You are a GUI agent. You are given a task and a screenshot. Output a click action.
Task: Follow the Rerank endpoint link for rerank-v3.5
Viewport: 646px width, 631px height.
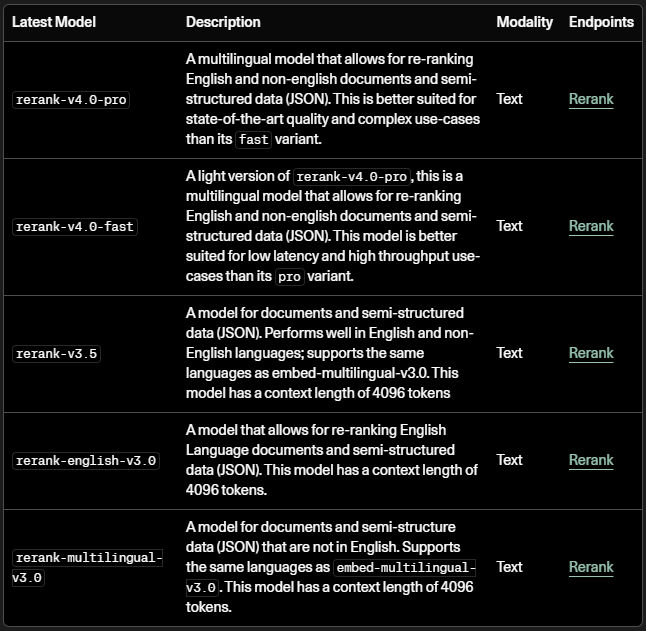point(590,353)
